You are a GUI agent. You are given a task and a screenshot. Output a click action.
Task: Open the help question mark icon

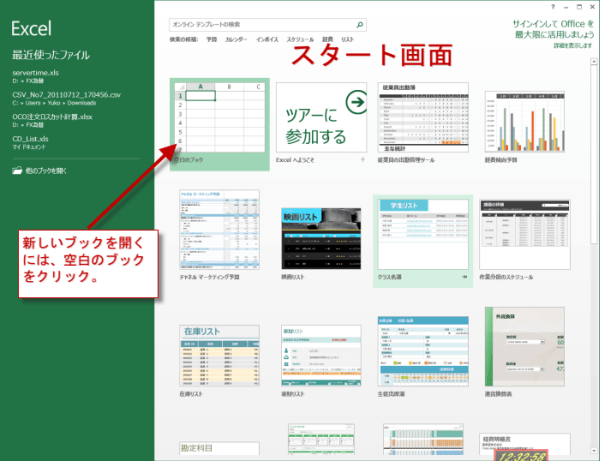point(553,7)
